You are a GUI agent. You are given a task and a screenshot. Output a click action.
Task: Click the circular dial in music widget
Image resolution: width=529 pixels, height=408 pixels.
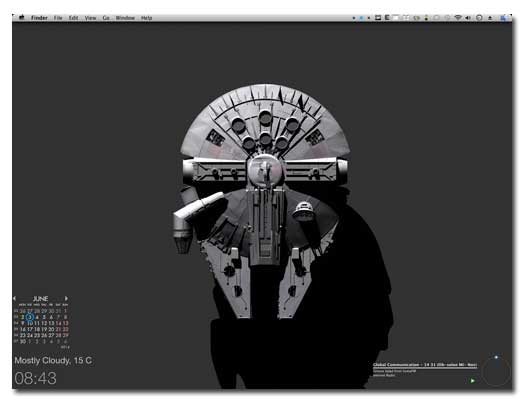pos(496,371)
